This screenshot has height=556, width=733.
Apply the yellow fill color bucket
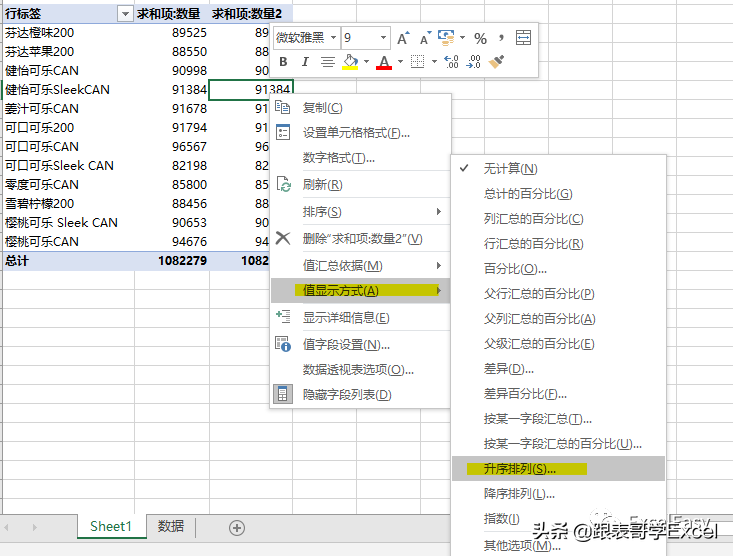coord(350,62)
